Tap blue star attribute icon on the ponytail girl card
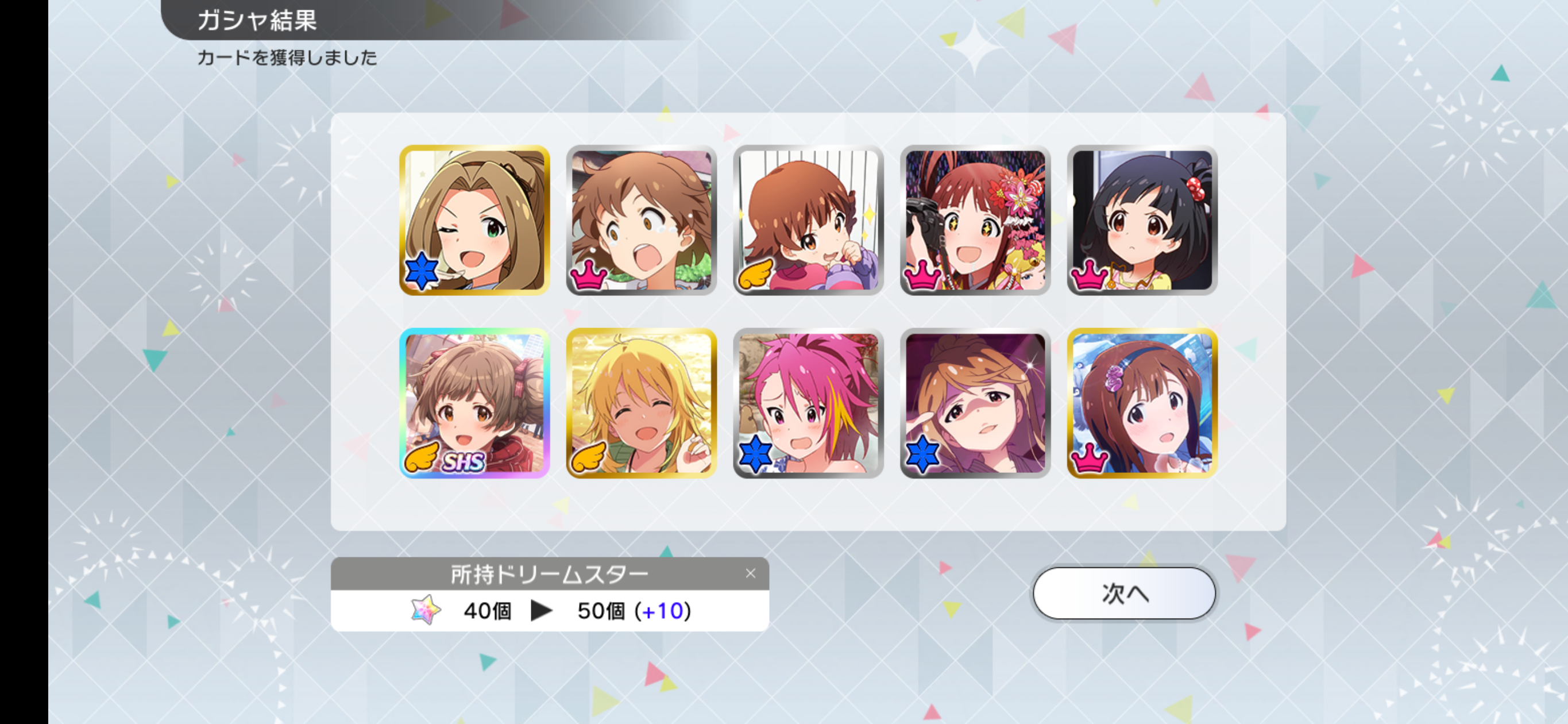 coord(421,272)
